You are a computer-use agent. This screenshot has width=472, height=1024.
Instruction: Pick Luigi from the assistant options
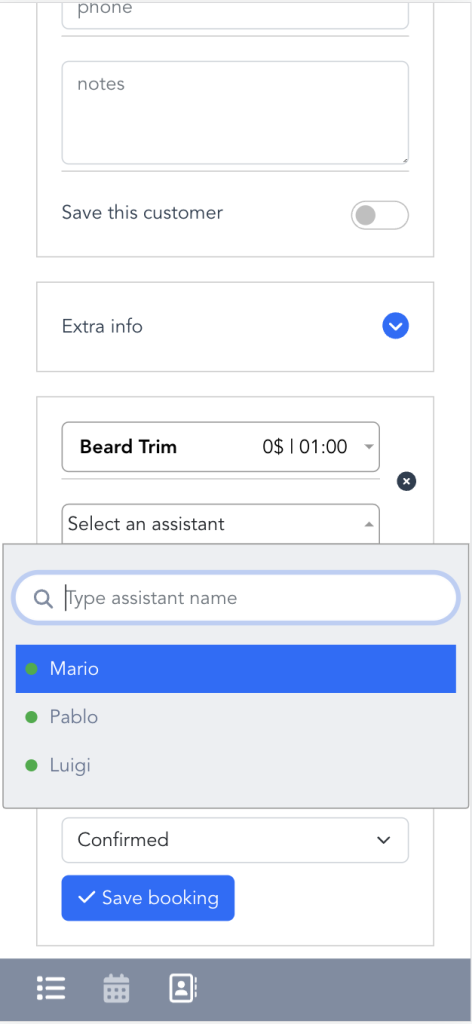pos(236,765)
